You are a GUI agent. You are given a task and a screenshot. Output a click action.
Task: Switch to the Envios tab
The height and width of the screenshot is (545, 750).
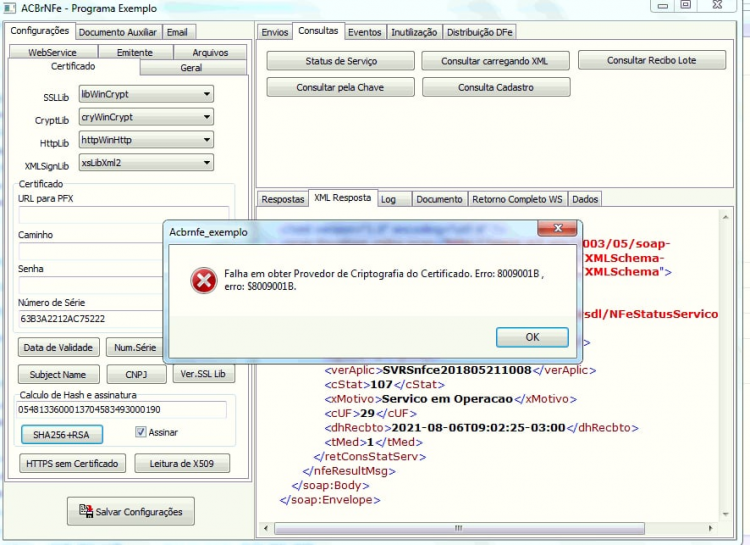click(275, 32)
